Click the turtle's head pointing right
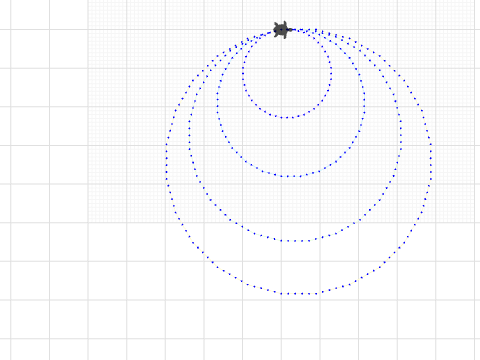The width and height of the screenshot is (480, 360). coord(290,30)
